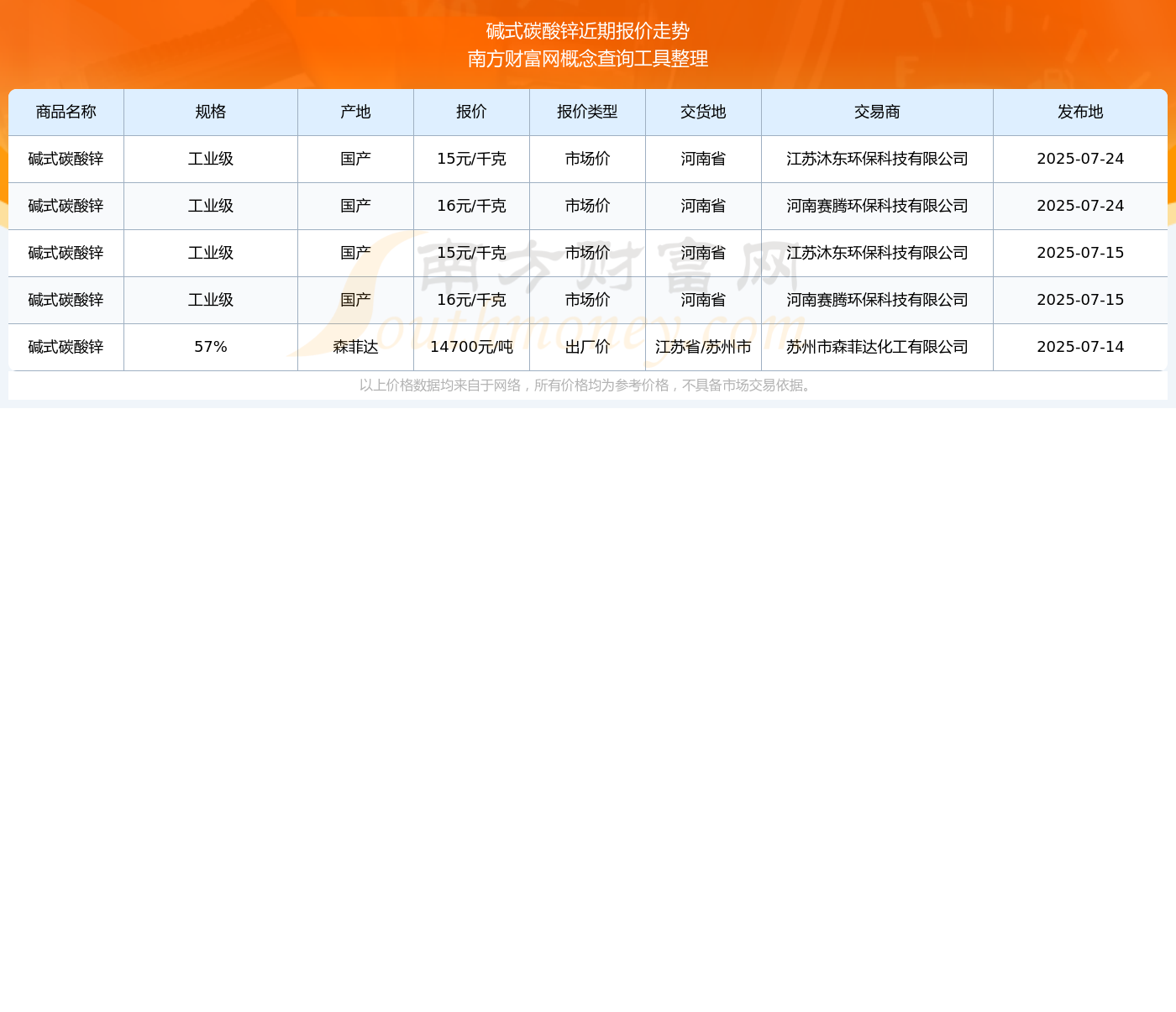This screenshot has height=1012, width=1176.
Task: Click the 报价类型 column header
Action: (588, 112)
